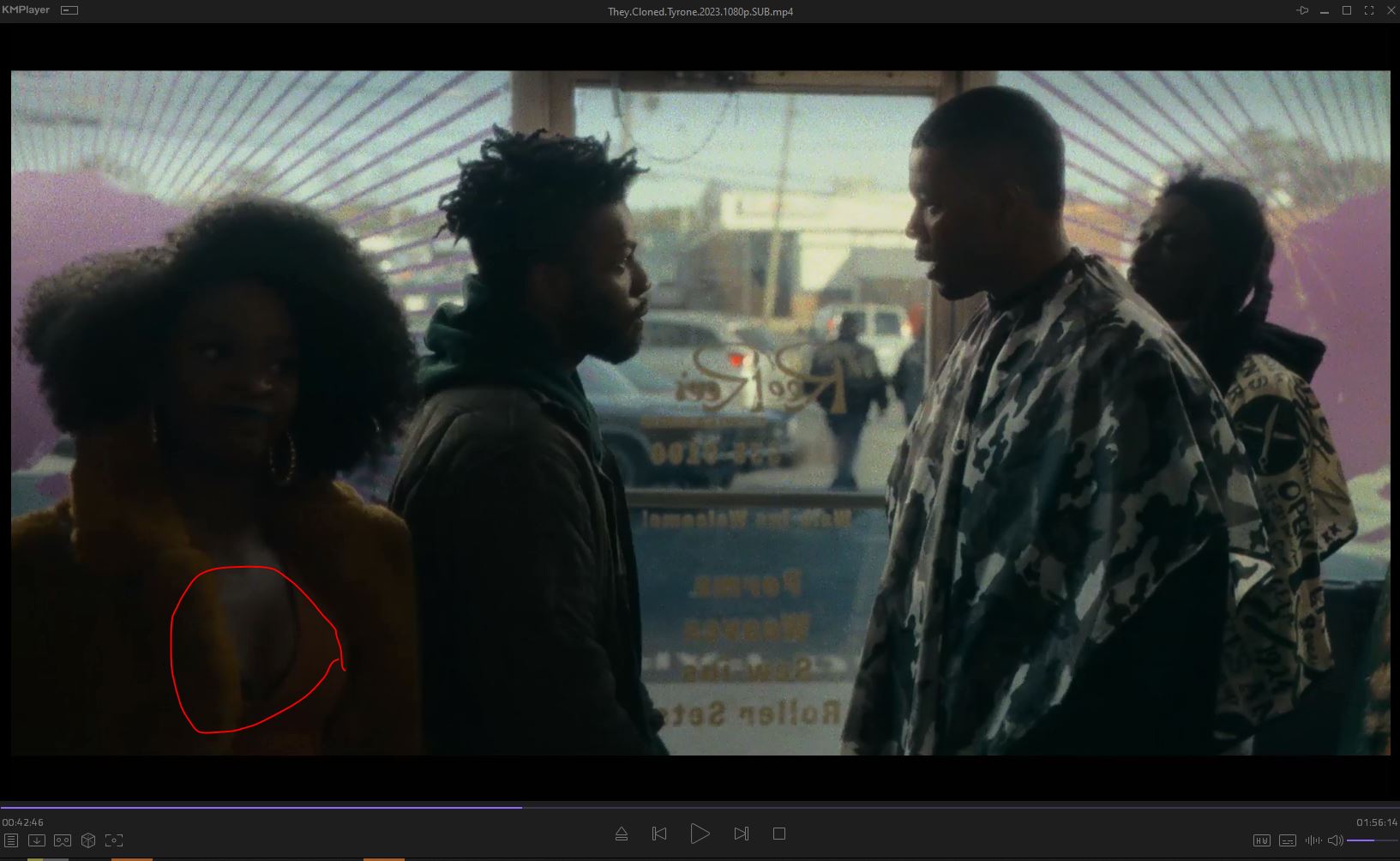This screenshot has width=1400, height=861.
Task: Pin the player window on top
Action: tap(1302, 11)
